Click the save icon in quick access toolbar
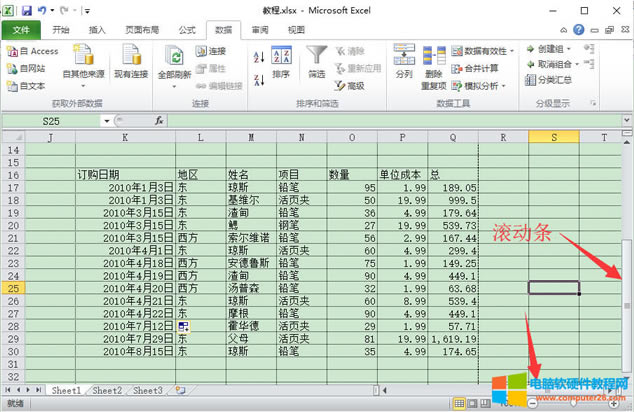Viewport: 634px width, 412px height. (x=26, y=10)
